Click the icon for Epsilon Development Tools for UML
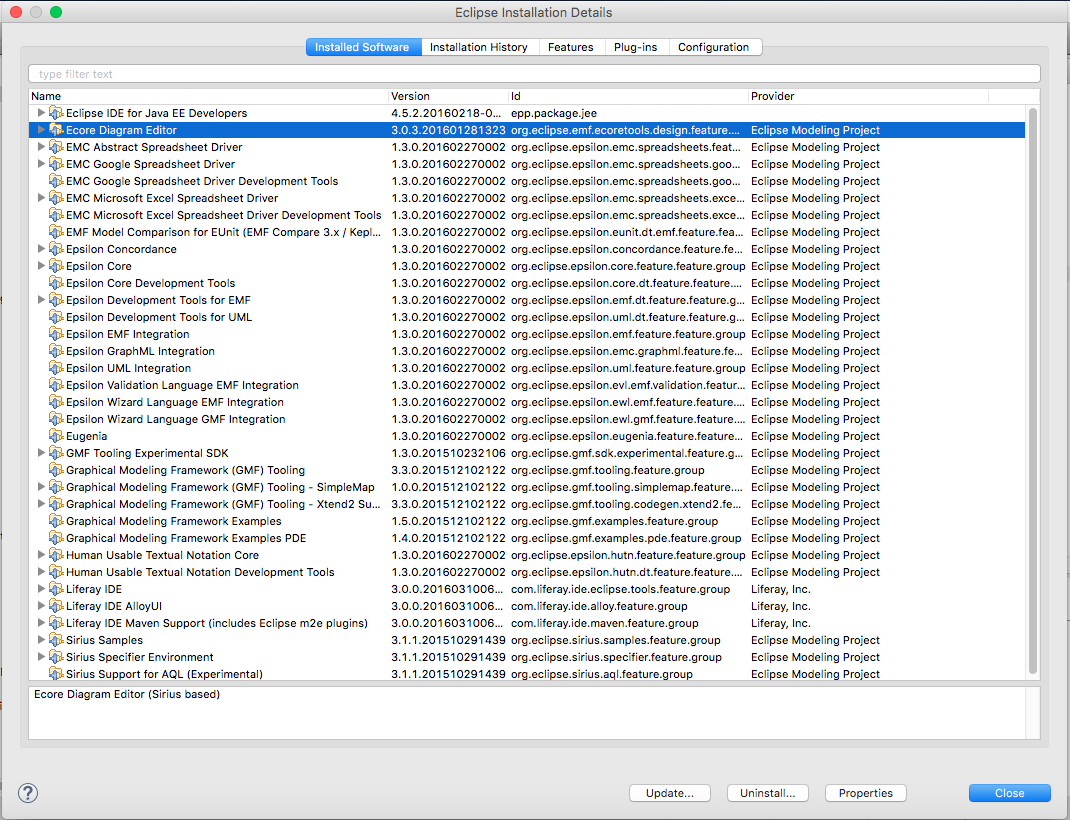 click(x=56, y=317)
